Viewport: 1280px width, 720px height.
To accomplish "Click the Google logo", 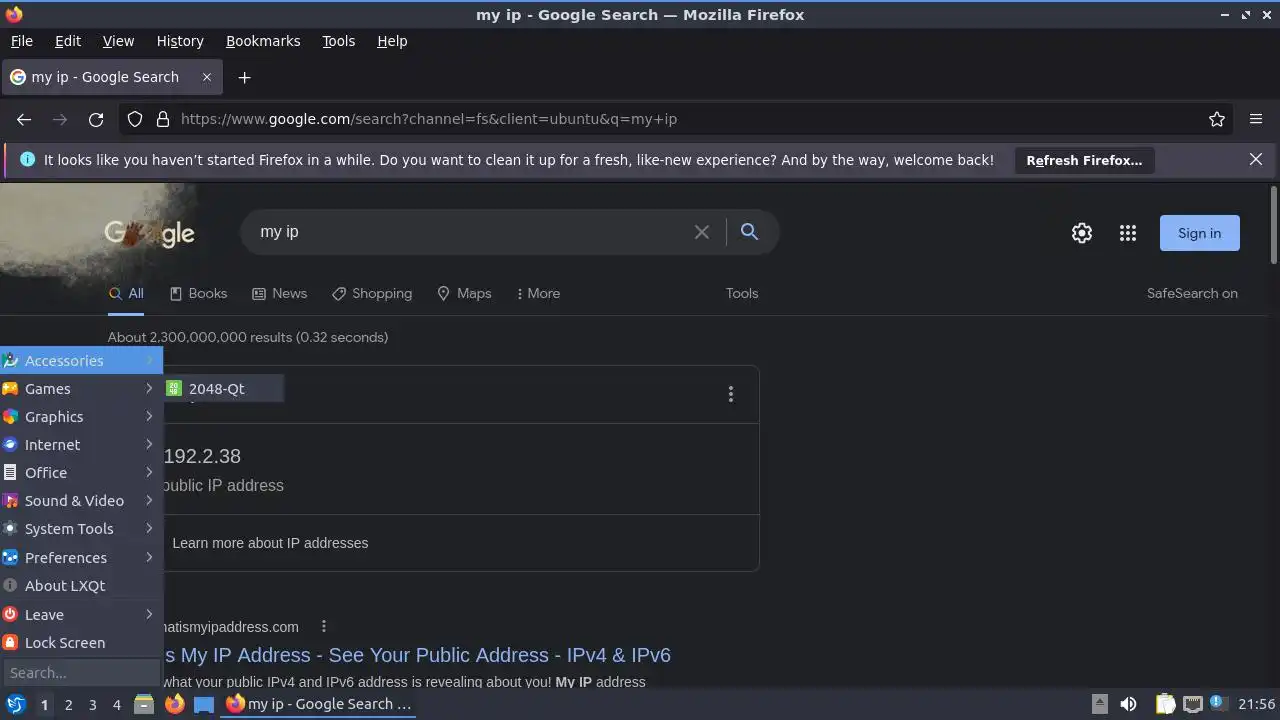I will click(150, 234).
